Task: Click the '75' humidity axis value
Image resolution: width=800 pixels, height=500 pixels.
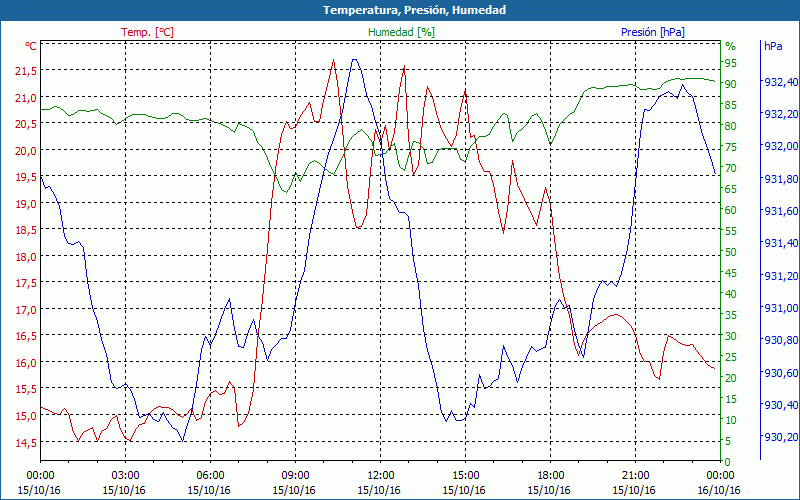Action: [731, 147]
